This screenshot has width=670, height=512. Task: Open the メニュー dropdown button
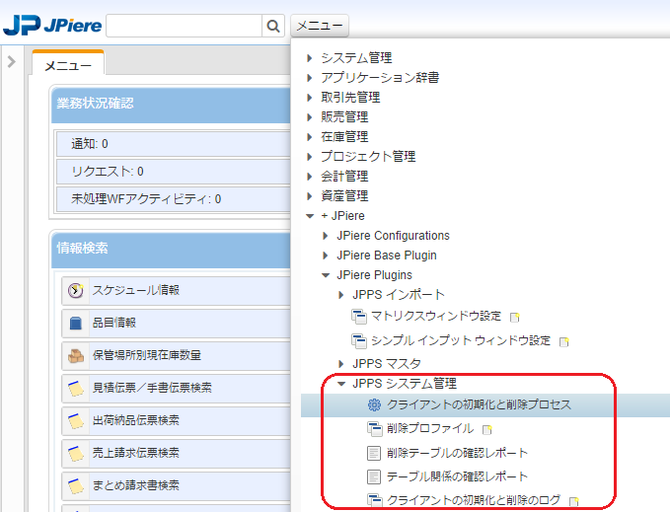[320, 26]
